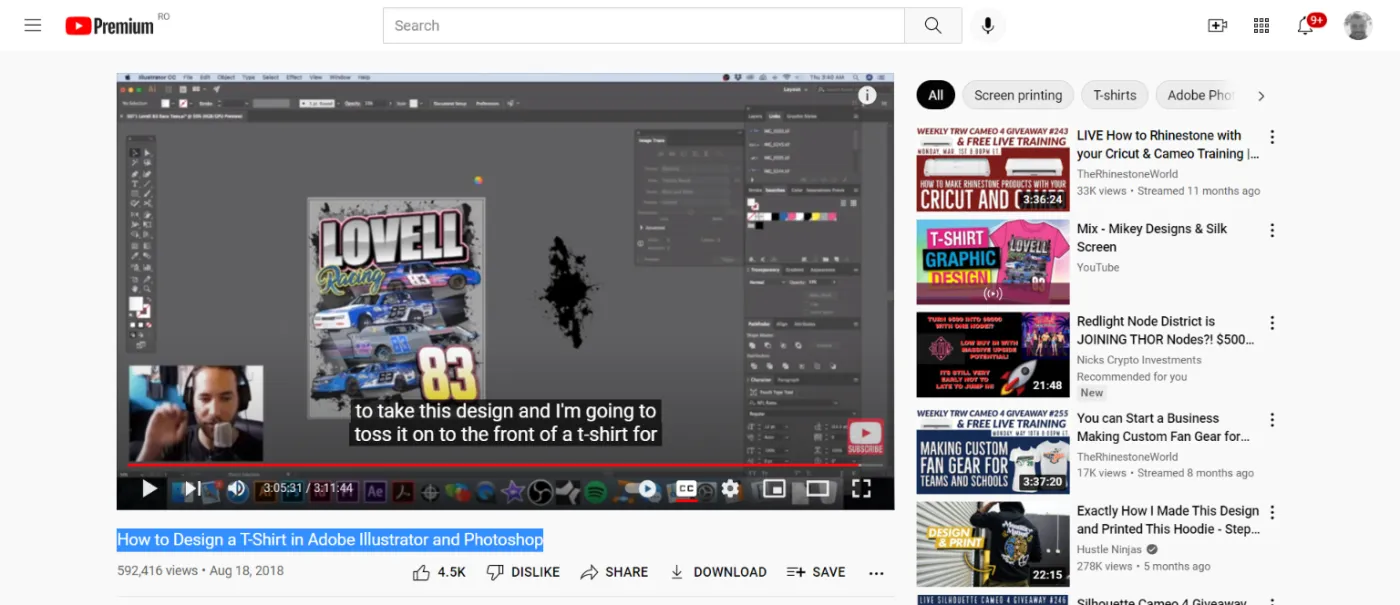Open Nicks Crypto Investments channel name
Viewport: 1400px width, 605px height.
tap(1139, 360)
